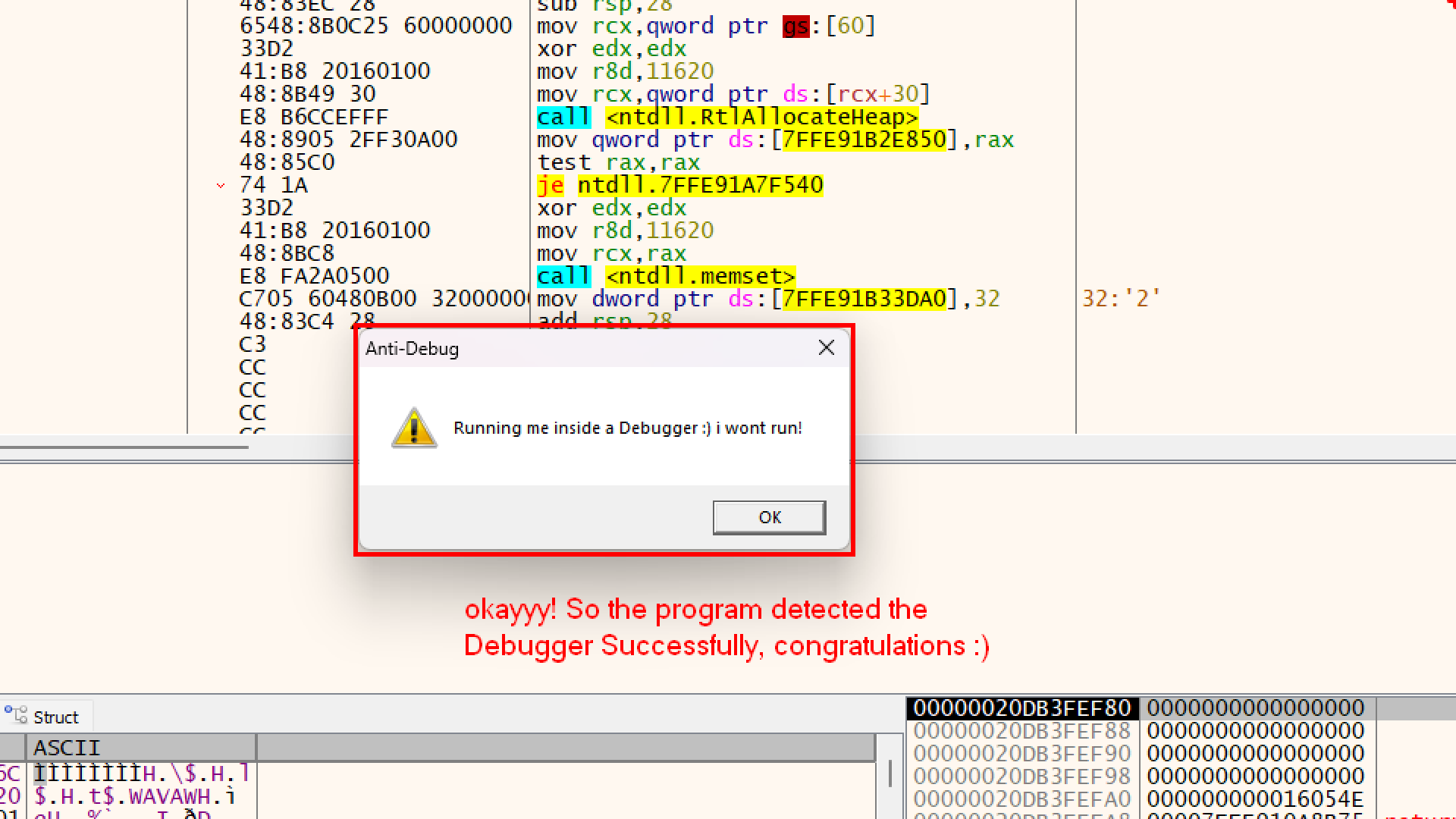Click the red jump arrow beside 74 1A
Viewport: 1456px width, 819px height.
pos(221,185)
